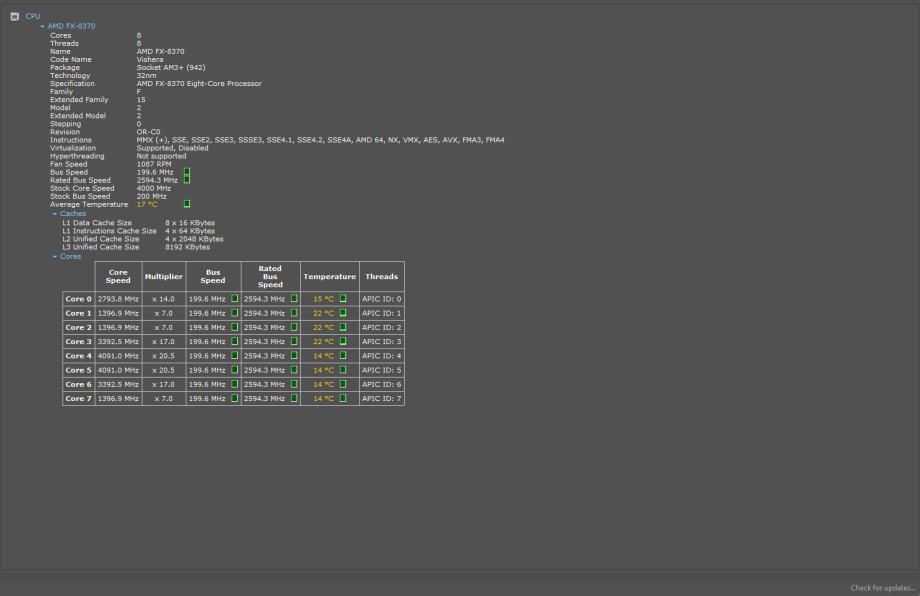Click Core 3 temperature graph icon

pyautogui.click(x=343, y=341)
